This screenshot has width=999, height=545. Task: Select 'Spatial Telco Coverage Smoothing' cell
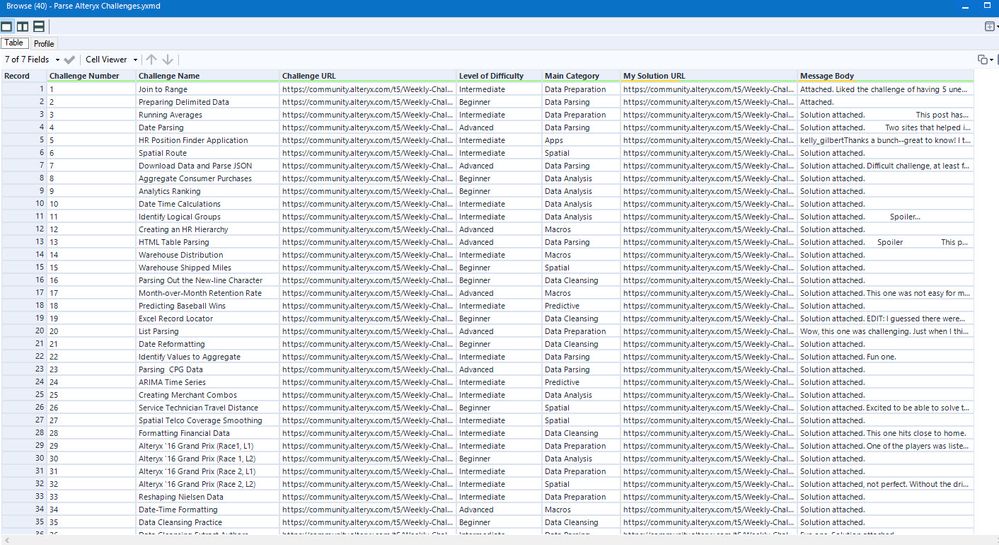[x=208, y=421]
